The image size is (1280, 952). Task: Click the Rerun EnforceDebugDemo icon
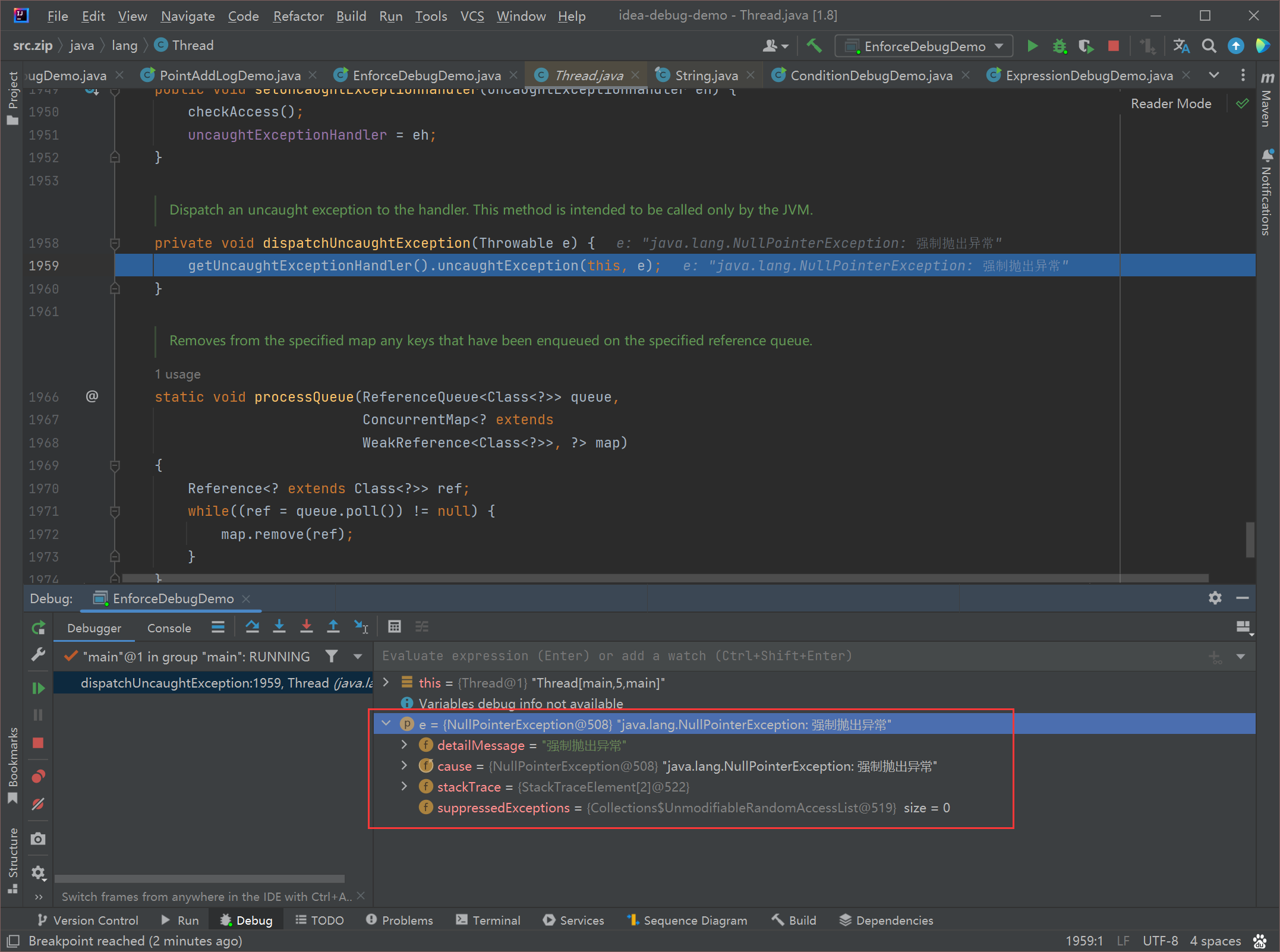(x=38, y=628)
